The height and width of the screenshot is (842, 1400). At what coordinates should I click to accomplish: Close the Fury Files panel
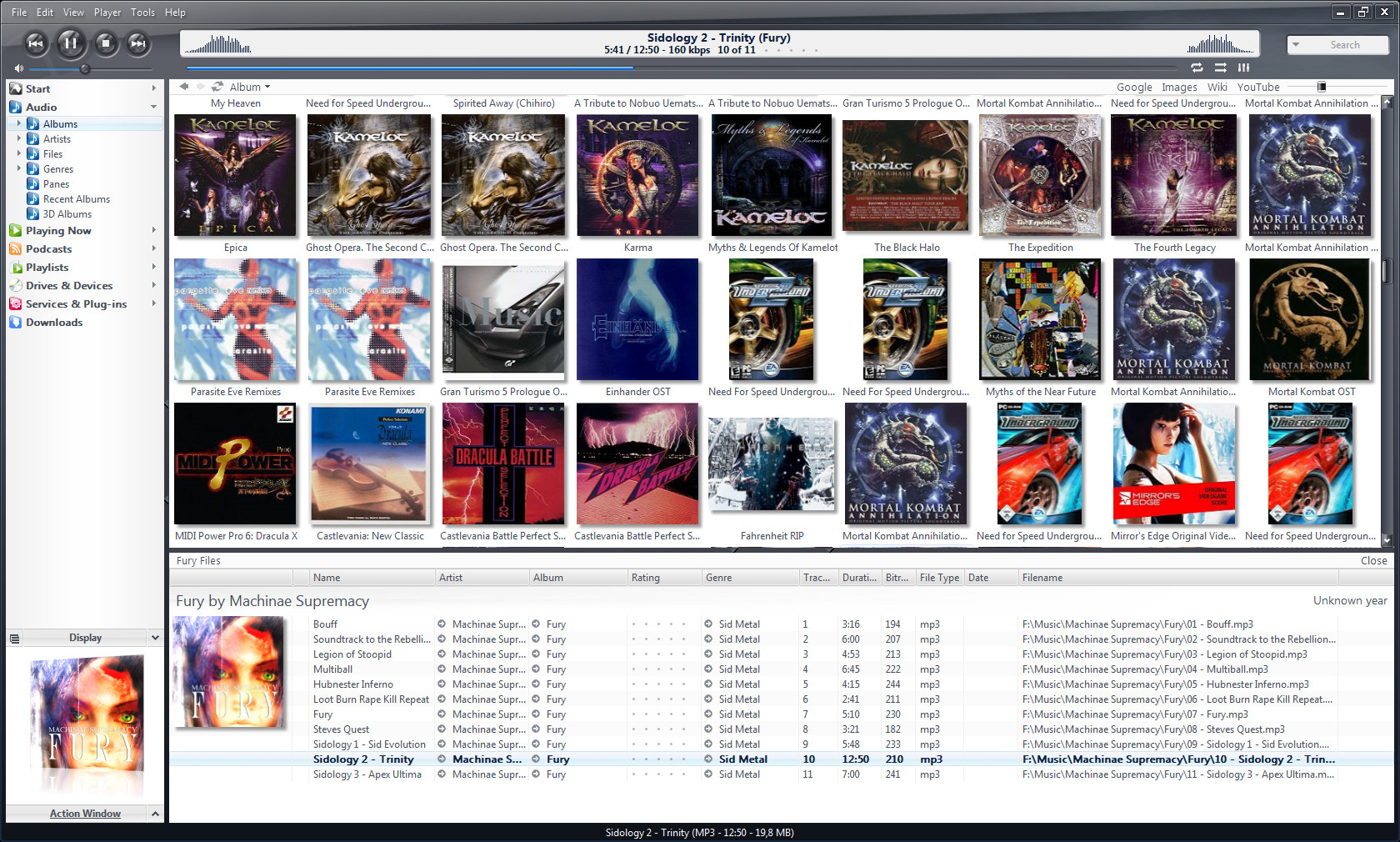pos(1373,561)
